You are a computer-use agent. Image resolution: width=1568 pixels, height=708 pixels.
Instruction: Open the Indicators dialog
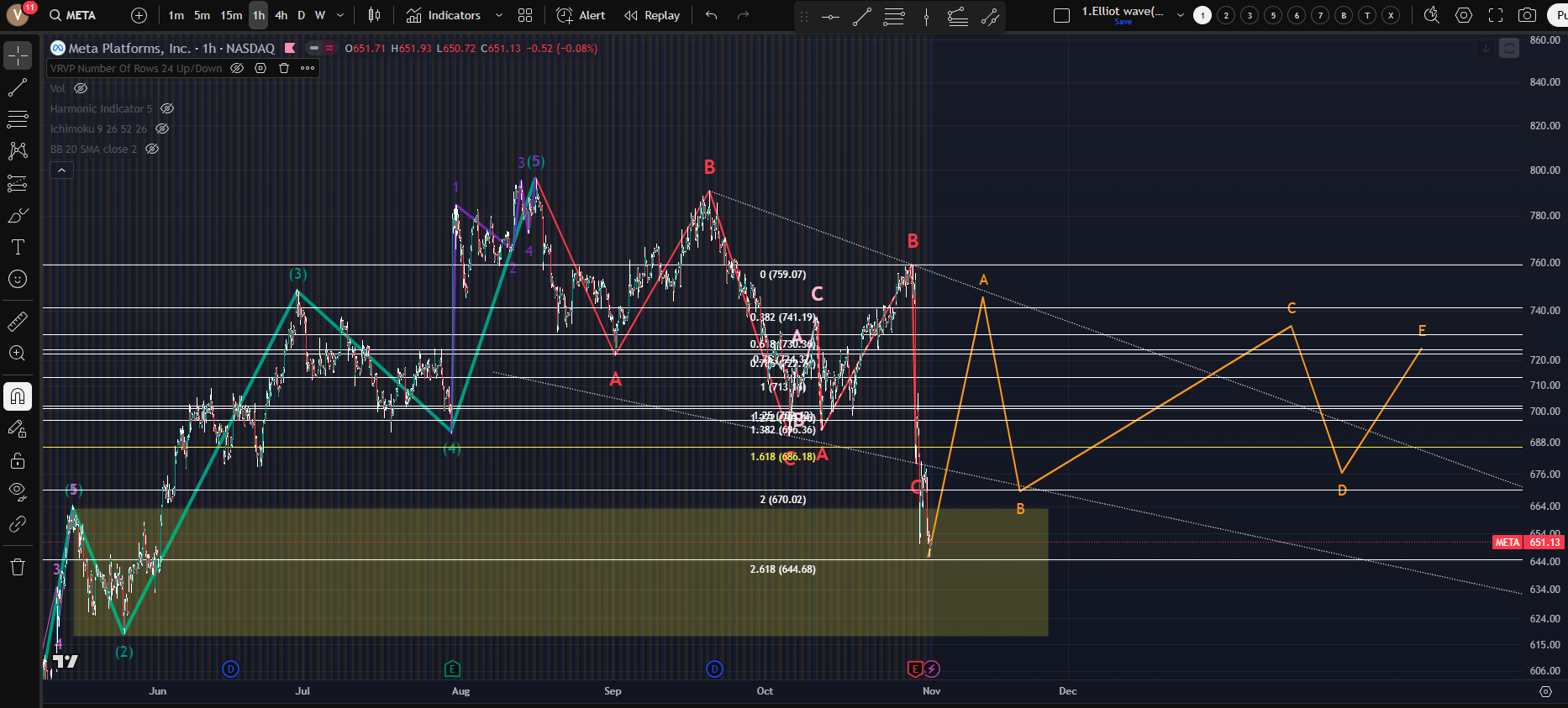(444, 15)
